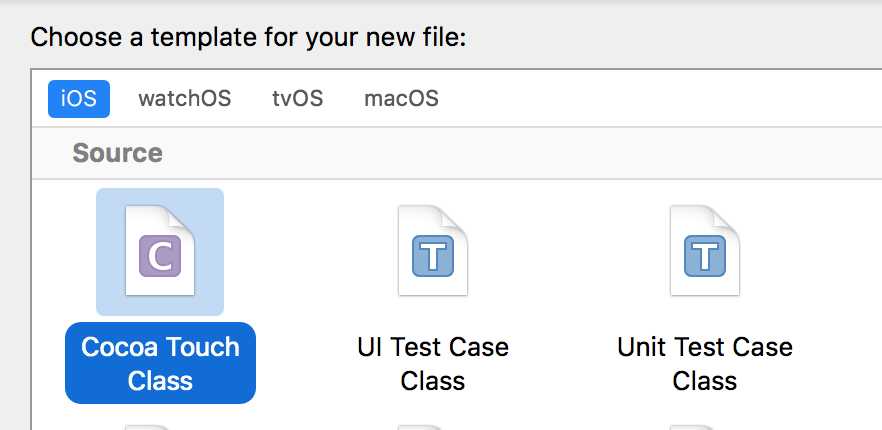Choose the UI Test Case Class file icon
Viewport: 882px width, 430px height.
(433, 250)
